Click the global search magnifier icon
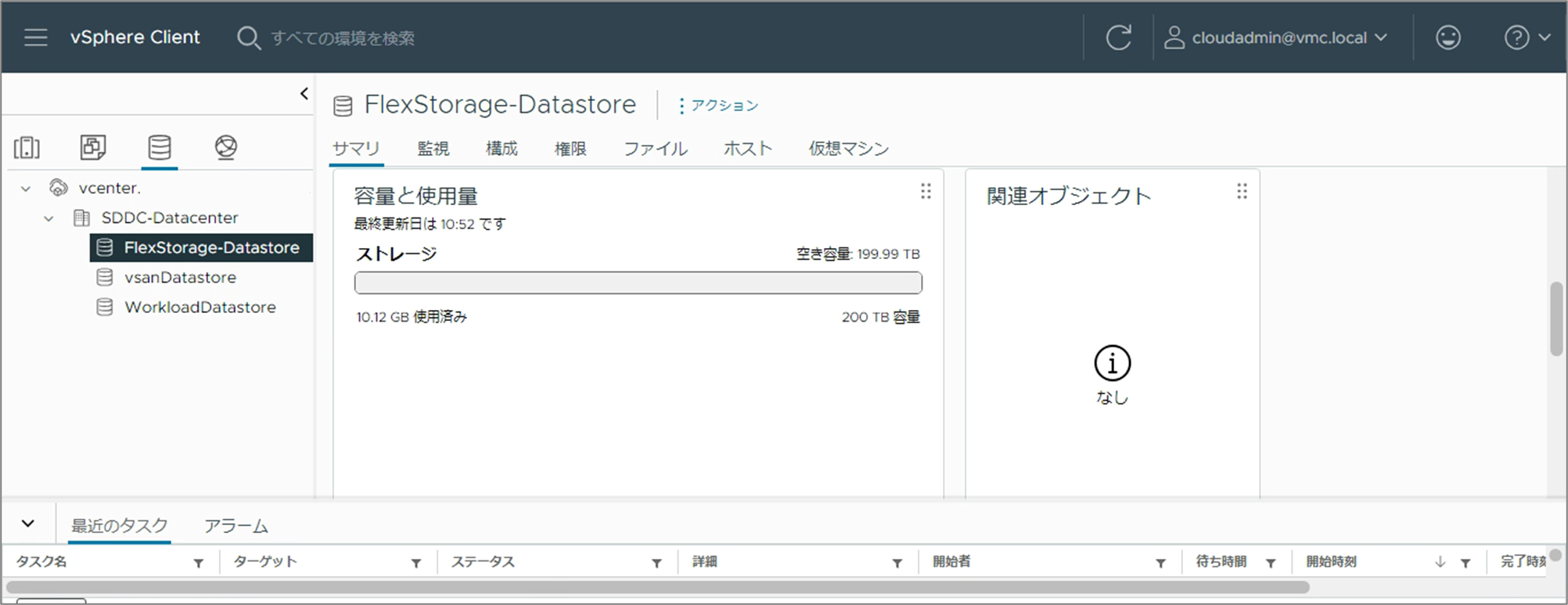This screenshot has height=605, width=1568. (249, 38)
